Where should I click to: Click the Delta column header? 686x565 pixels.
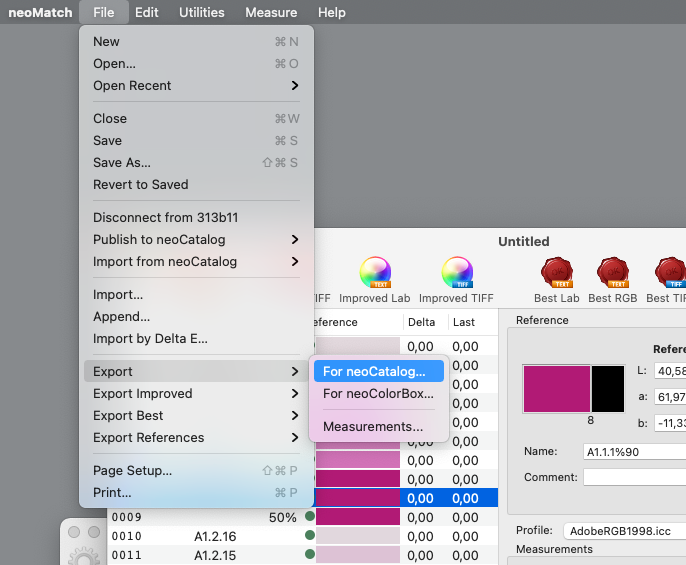click(x=421, y=322)
